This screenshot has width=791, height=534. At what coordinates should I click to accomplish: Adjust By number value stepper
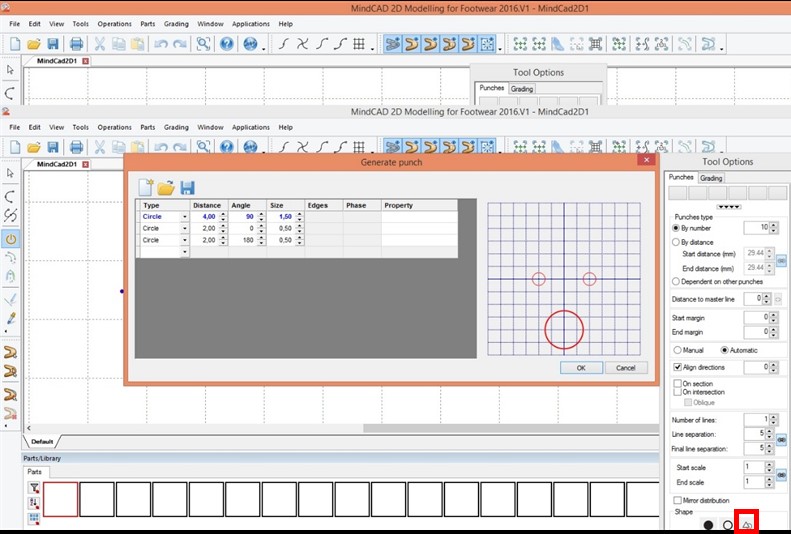click(774, 228)
